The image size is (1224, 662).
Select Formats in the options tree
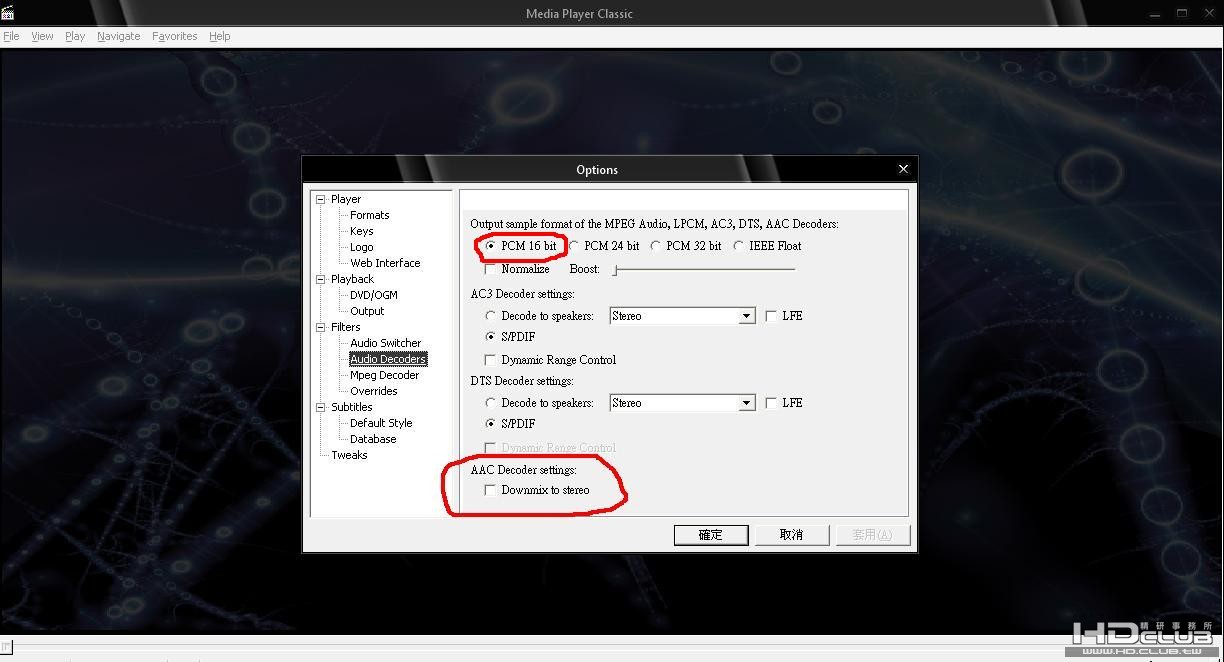pyautogui.click(x=369, y=215)
